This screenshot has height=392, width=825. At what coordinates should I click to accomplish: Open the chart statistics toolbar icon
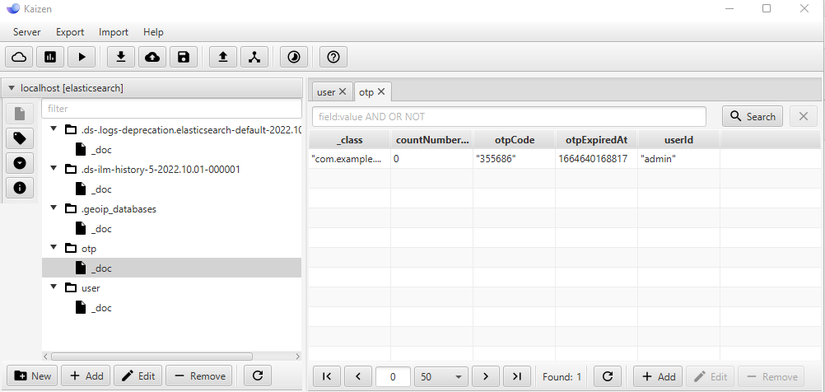point(50,57)
